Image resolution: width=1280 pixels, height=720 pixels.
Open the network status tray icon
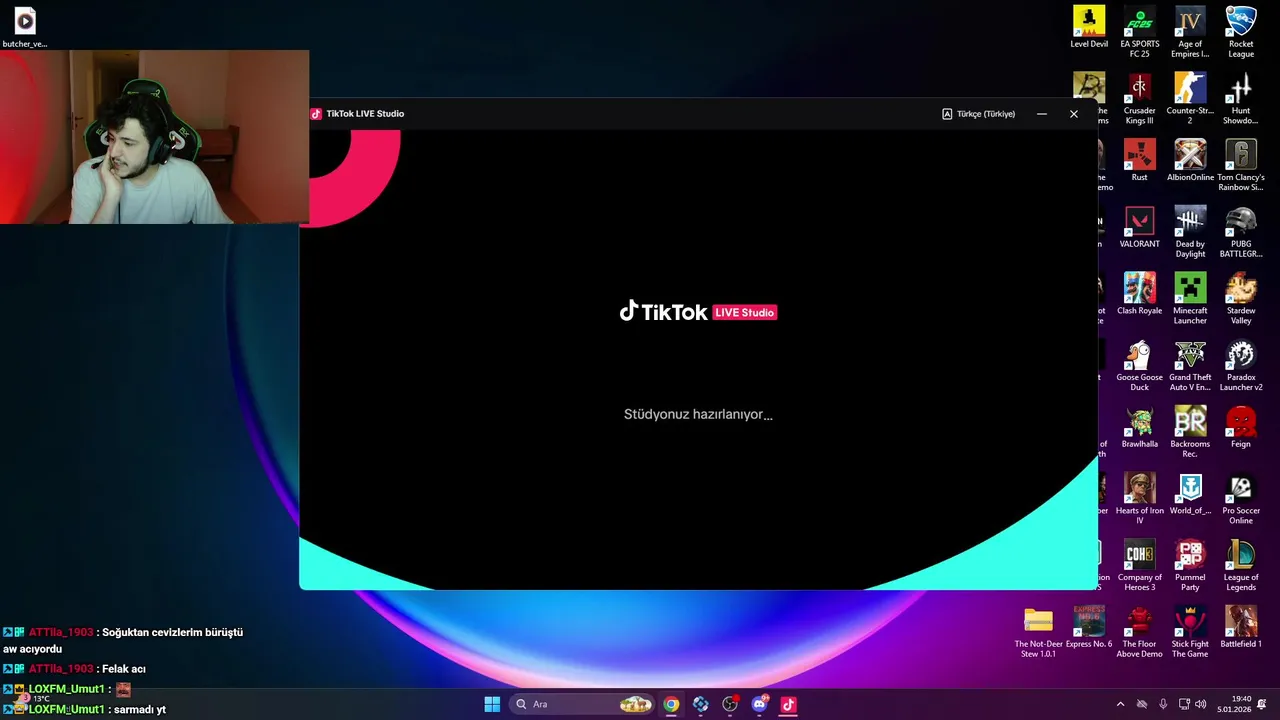(x=1184, y=704)
